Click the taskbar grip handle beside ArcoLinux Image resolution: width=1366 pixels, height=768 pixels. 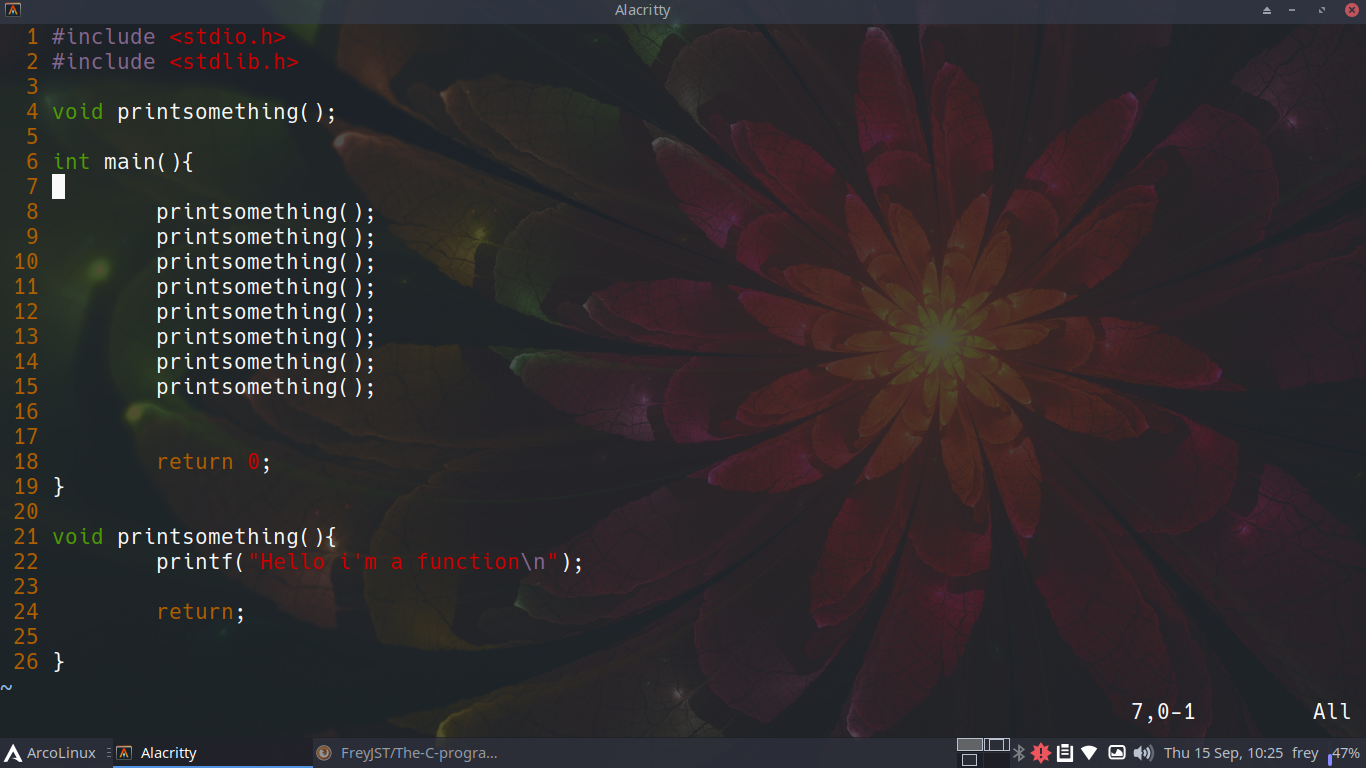click(x=108, y=753)
